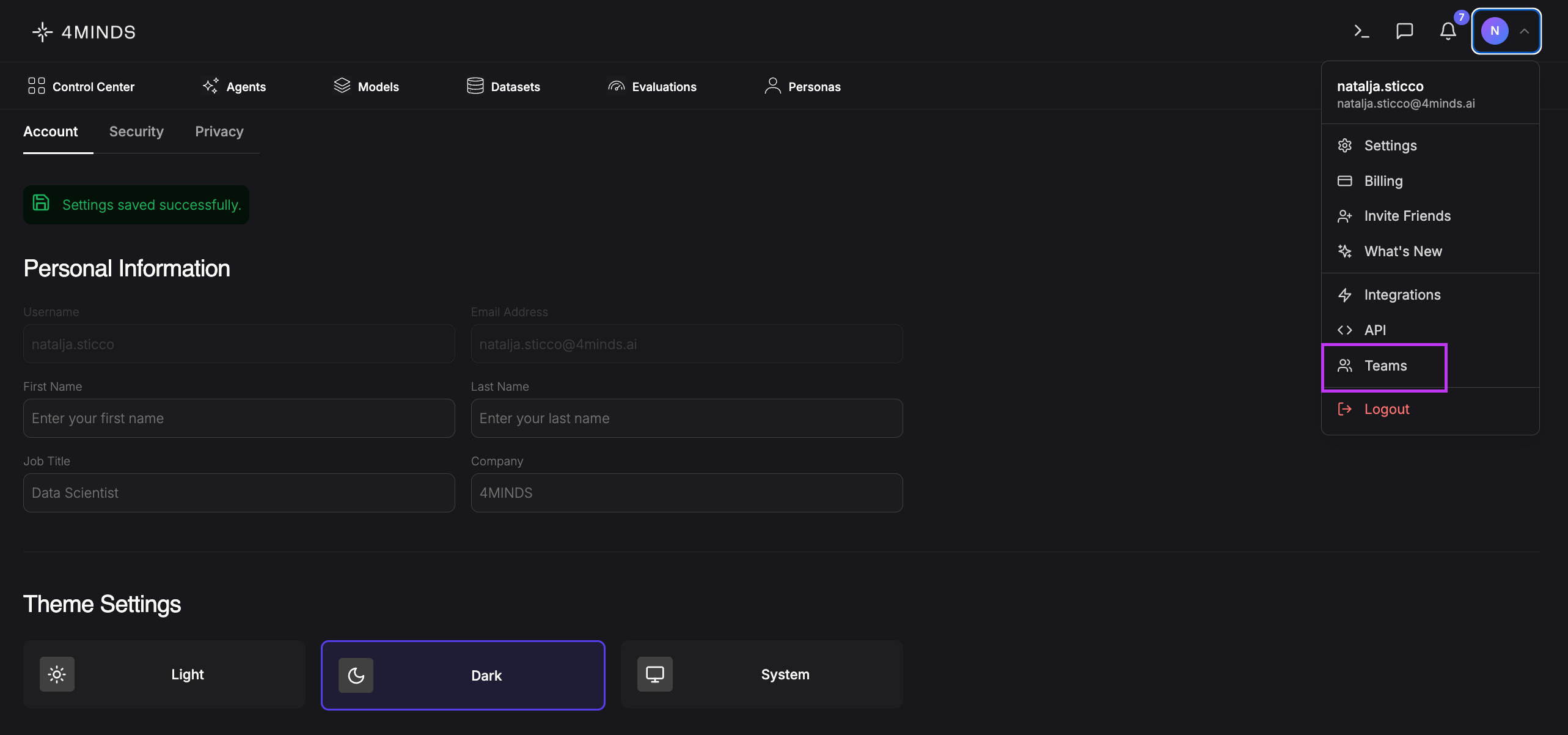1568x735 pixels.
Task: Open the chat messages icon
Action: pyautogui.click(x=1405, y=31)
